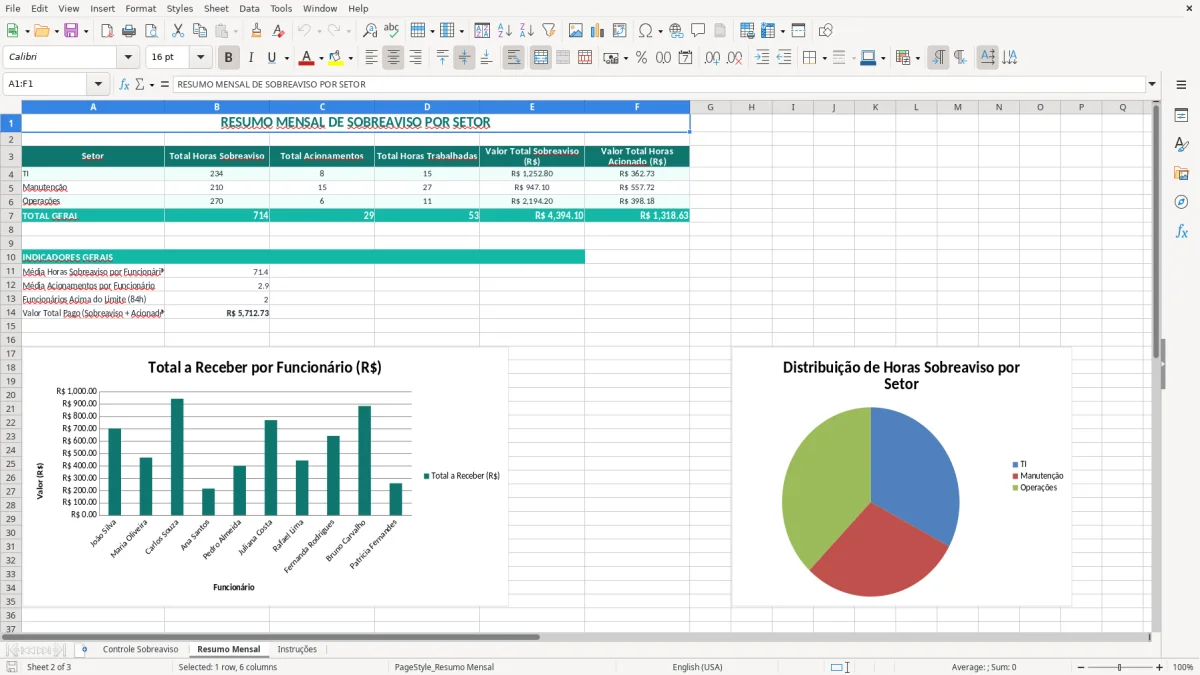Image resolution: width=1200 pixels, height=675 pixels.
Task: Toggle Bold formatting button
Action: point(228,58)
